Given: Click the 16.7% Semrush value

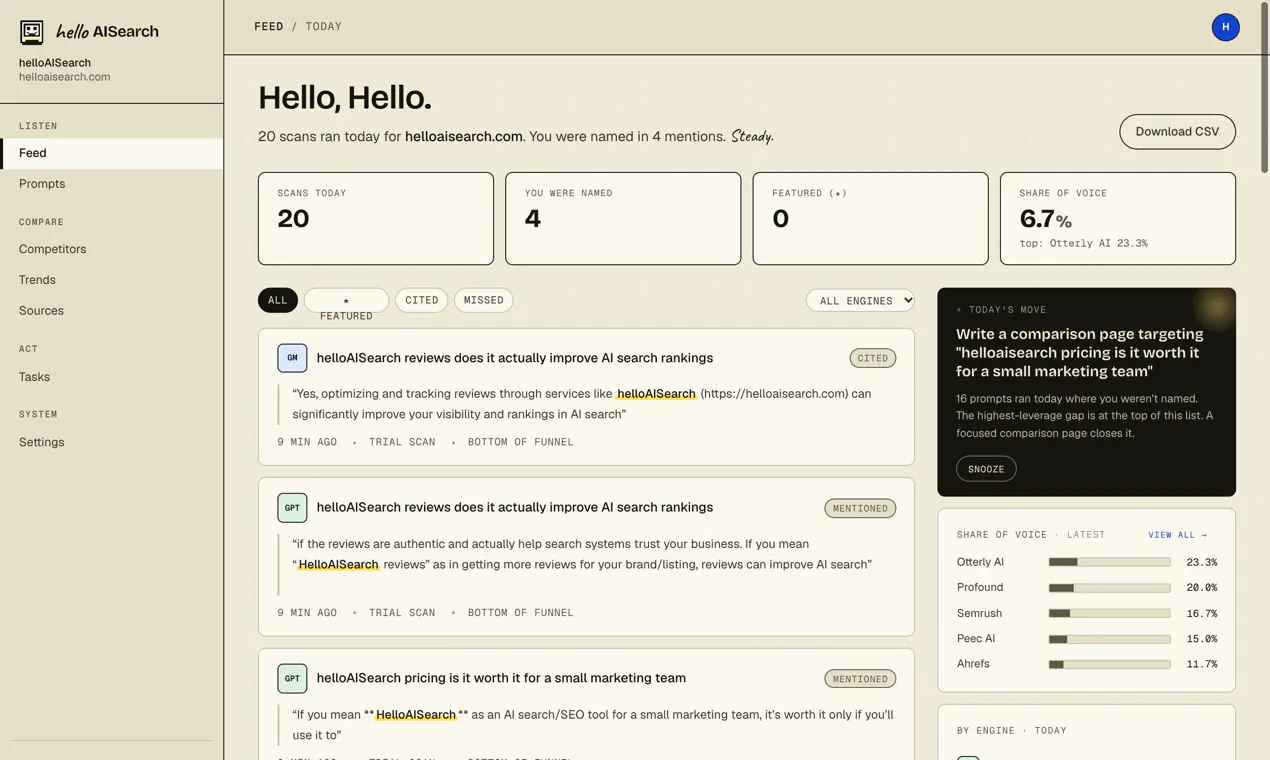Looking at the screenshot, I should 1201,614.
